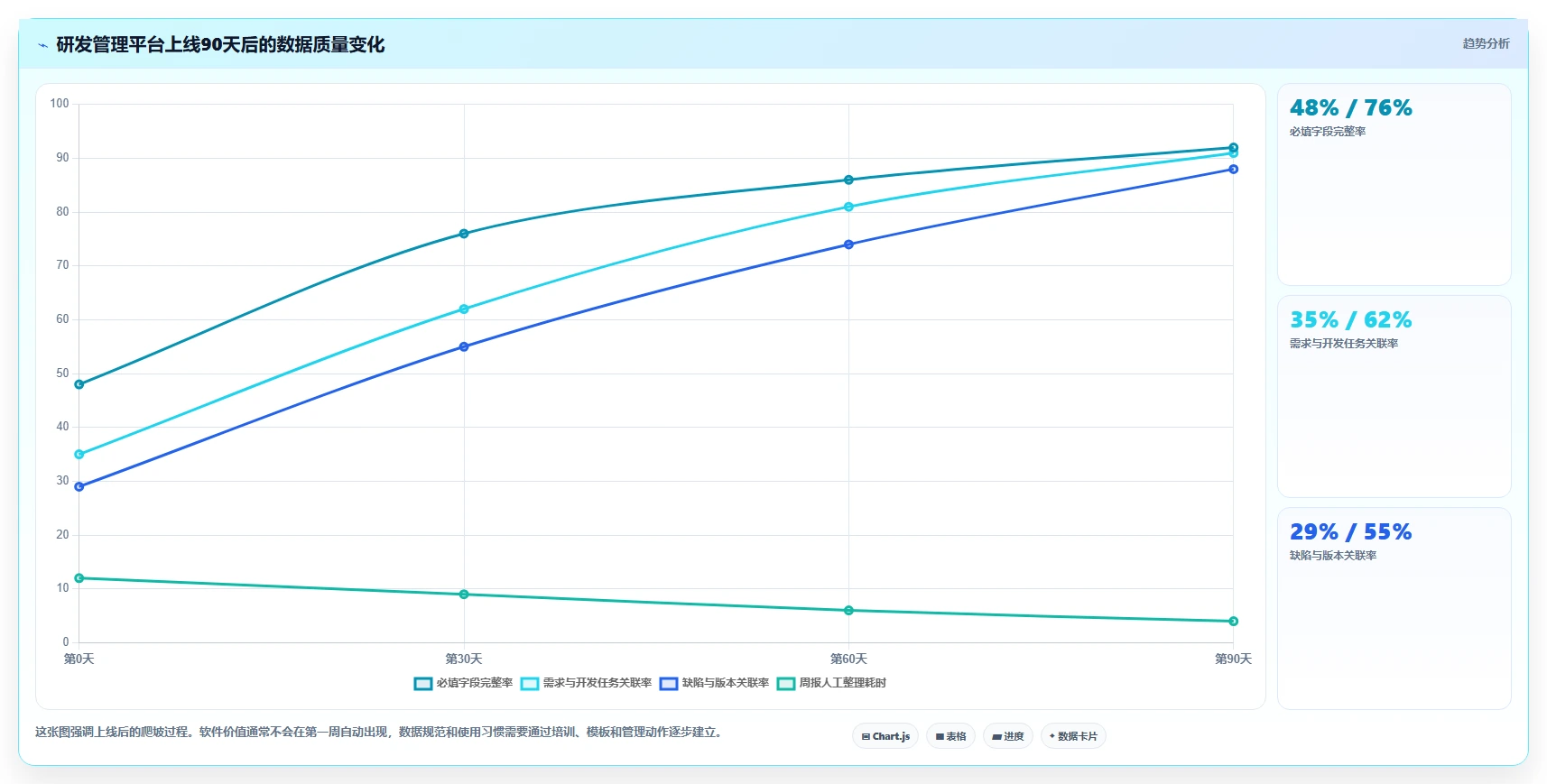Toggle 必填字段完整率 series via legend label
The image size is (1547, 784).
[475, 683]
